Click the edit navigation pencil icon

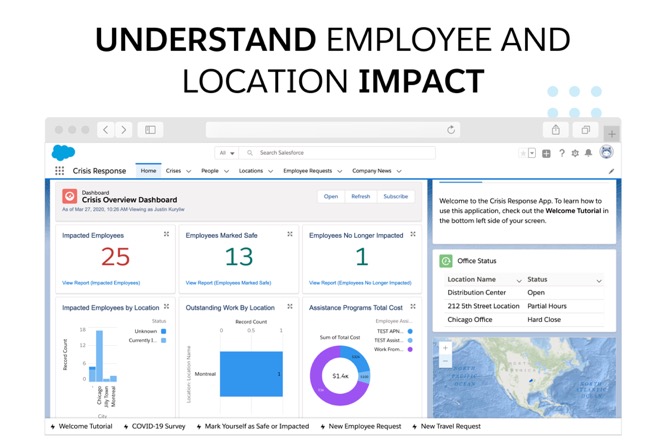click(x=611, y=171)
